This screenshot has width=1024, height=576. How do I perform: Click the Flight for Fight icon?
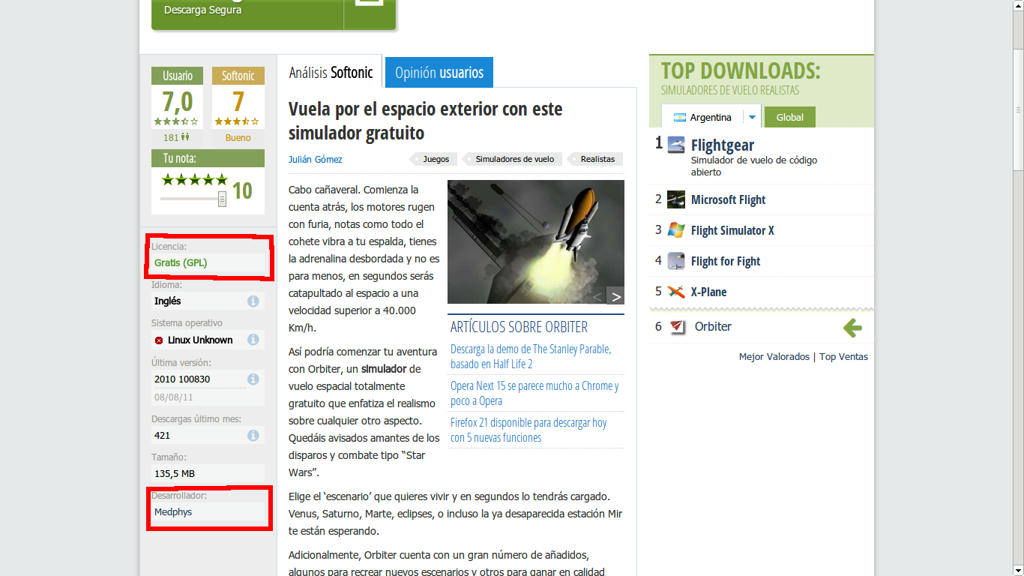pyautogui.click(x=676, y=261)
